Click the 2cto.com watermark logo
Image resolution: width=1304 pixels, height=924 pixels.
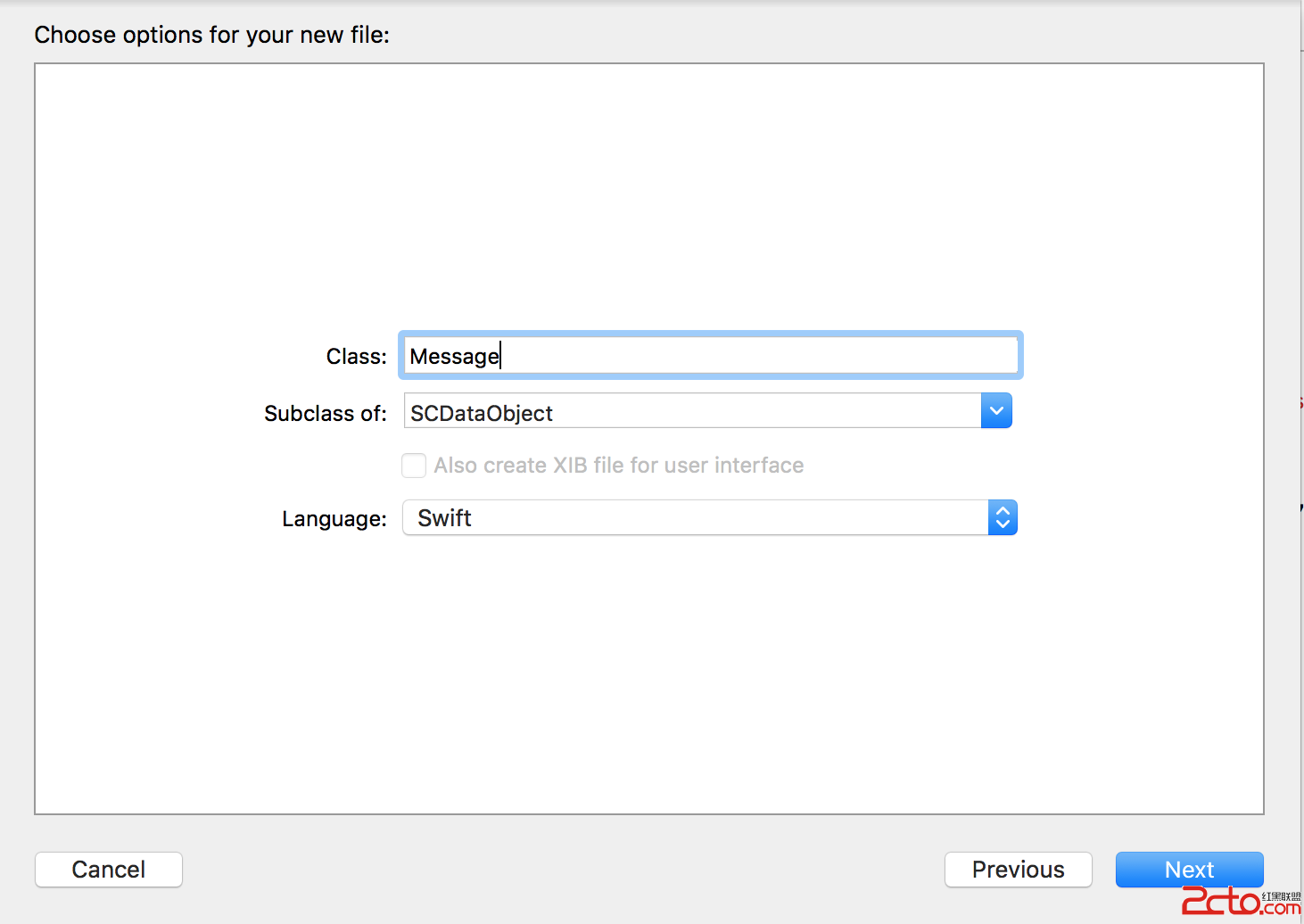1240,901
